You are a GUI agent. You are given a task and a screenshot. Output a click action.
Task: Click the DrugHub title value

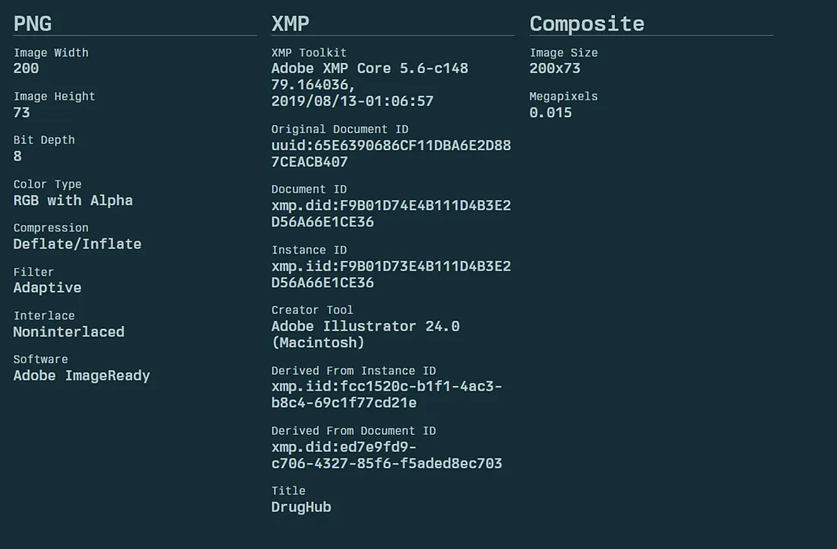pyautogui.click(x=301, y=507)
